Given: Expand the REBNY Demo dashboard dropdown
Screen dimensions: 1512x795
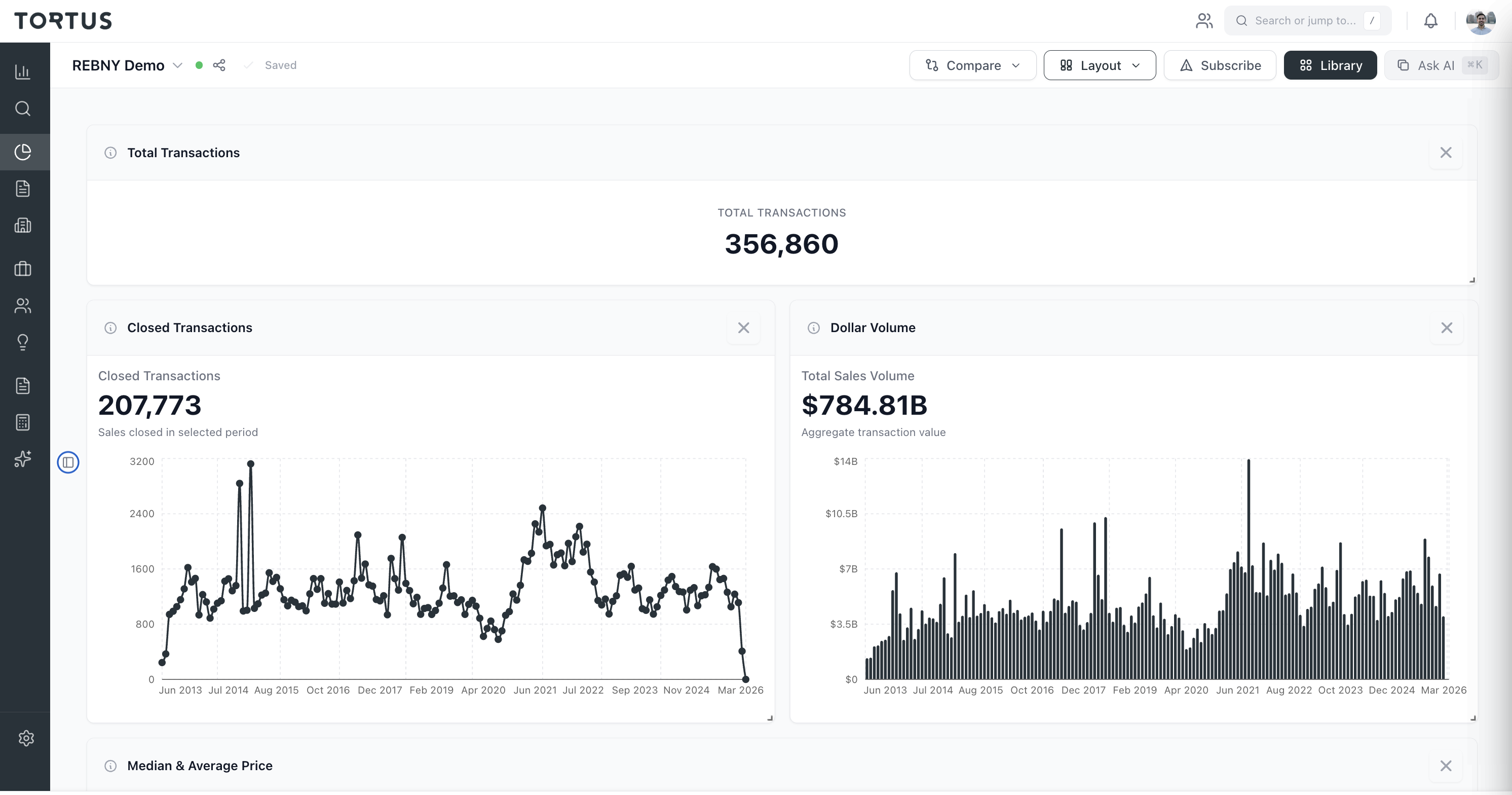Looking at the screenshot, I should point(177,65).
